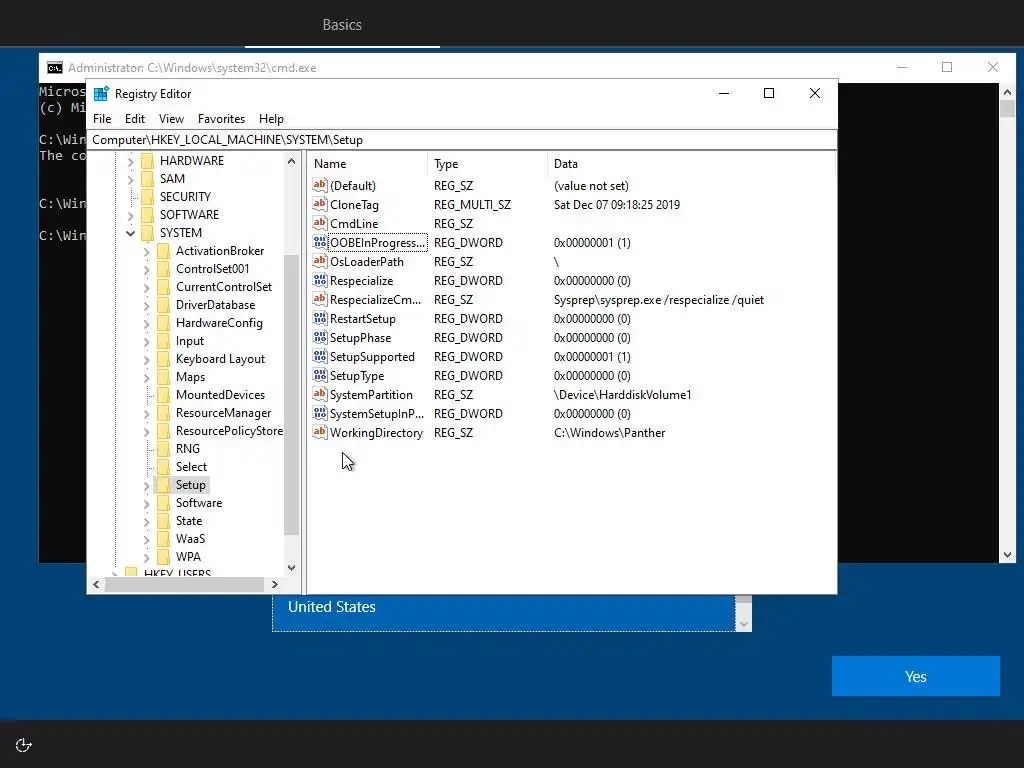
Task: Sort values by Name column header
Action: click(368, 164)
